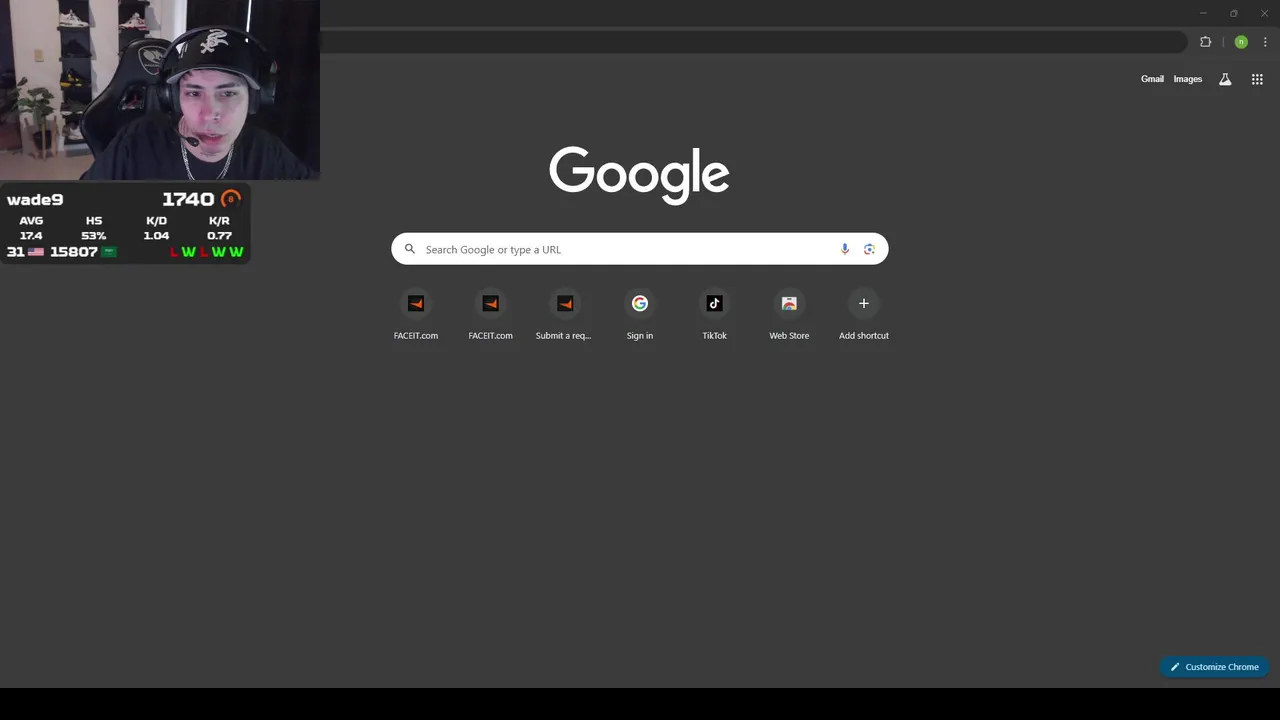Viewport: 1280px width, 720px height.
Task: Click the Add shortcut plus tile
Action: (x=864, y=315)
